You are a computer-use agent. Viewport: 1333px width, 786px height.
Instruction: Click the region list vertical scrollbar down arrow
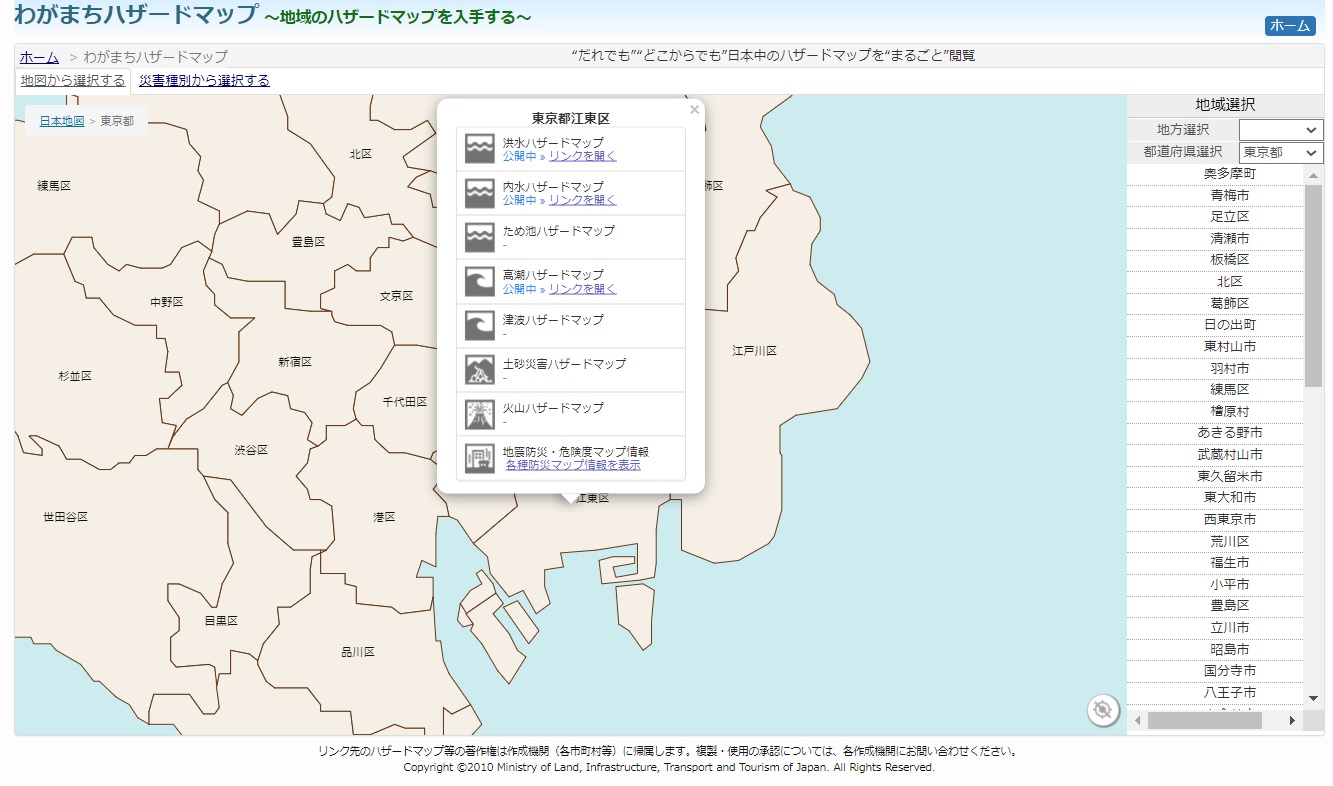(x=1314, y=697)
